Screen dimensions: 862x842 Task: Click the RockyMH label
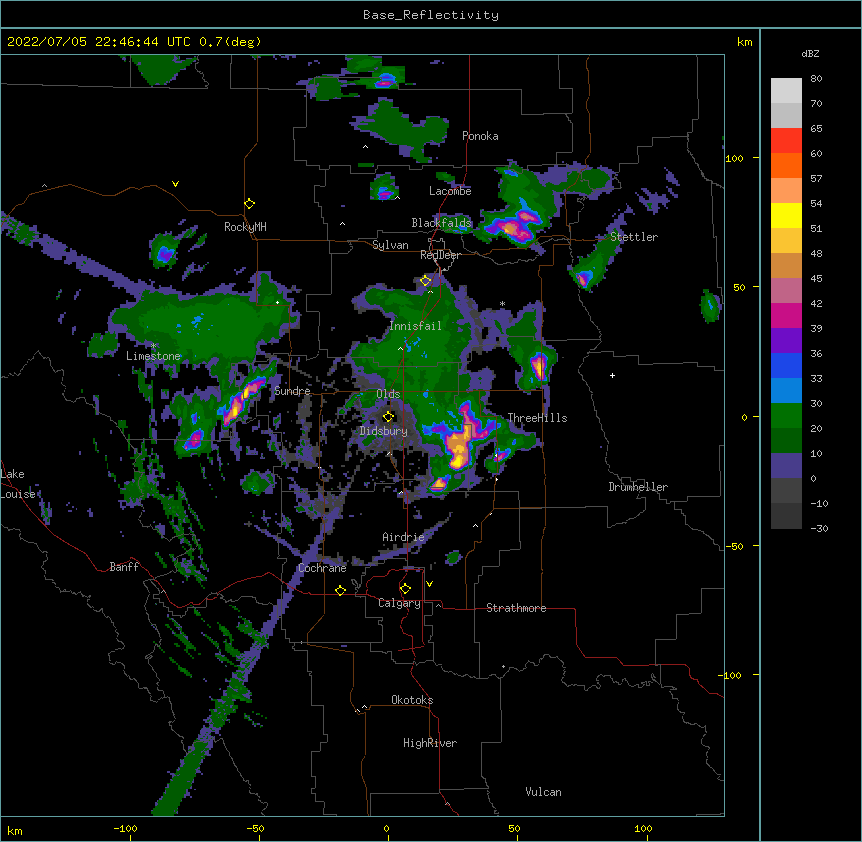245,226
